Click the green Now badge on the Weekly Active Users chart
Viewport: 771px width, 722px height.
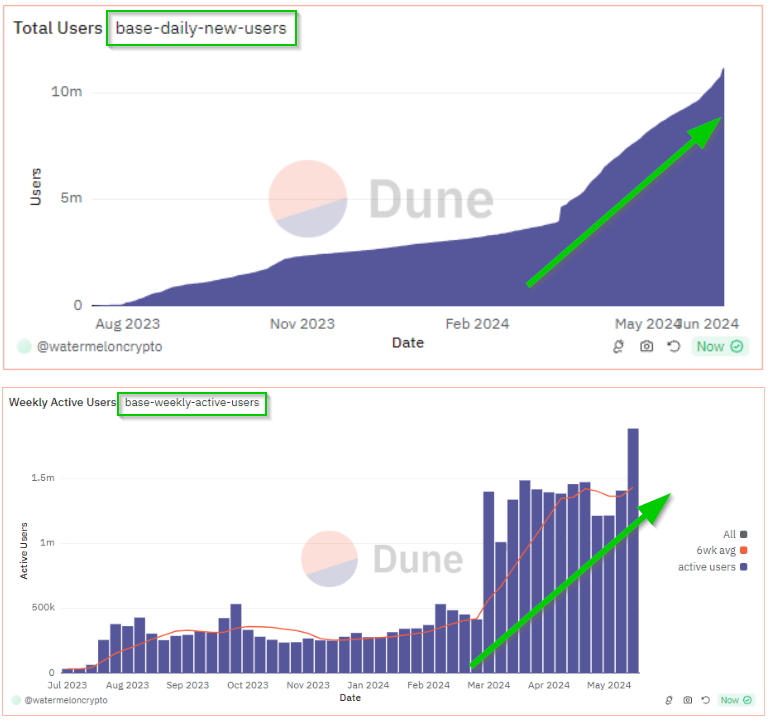coord(736,700)
